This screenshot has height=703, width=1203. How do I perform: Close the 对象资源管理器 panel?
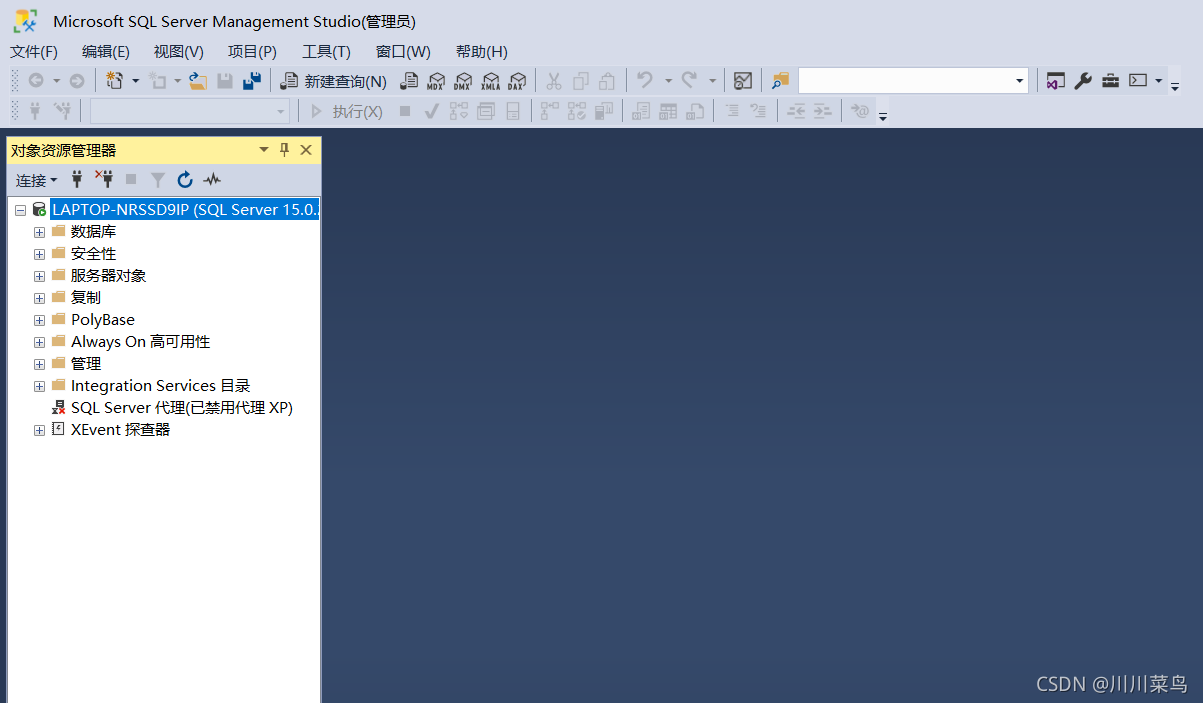(306, 150)
